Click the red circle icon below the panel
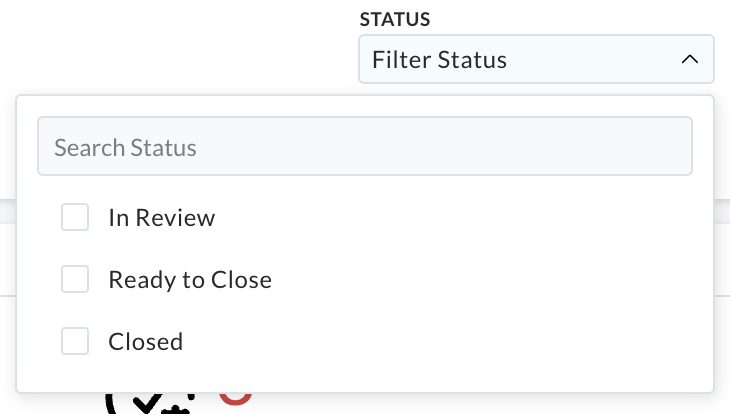This screenshot has width=730, height=414. point(236,399)
